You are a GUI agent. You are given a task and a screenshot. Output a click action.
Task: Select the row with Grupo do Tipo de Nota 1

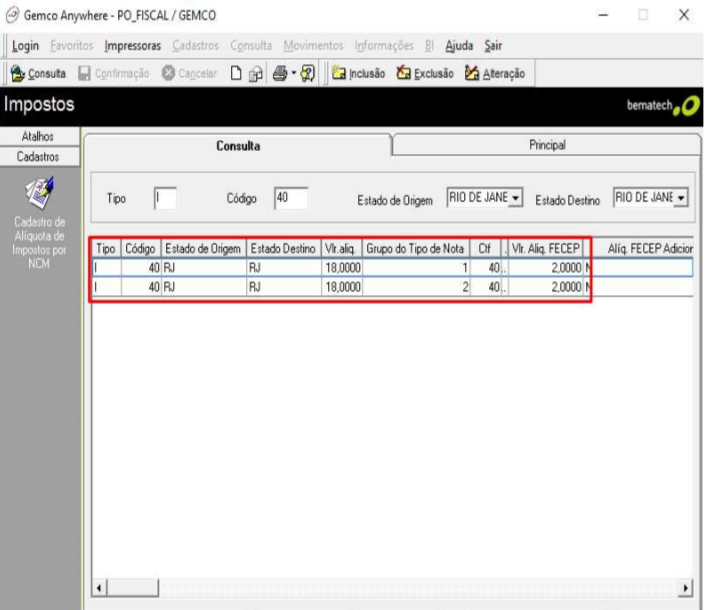click(393, 267)
